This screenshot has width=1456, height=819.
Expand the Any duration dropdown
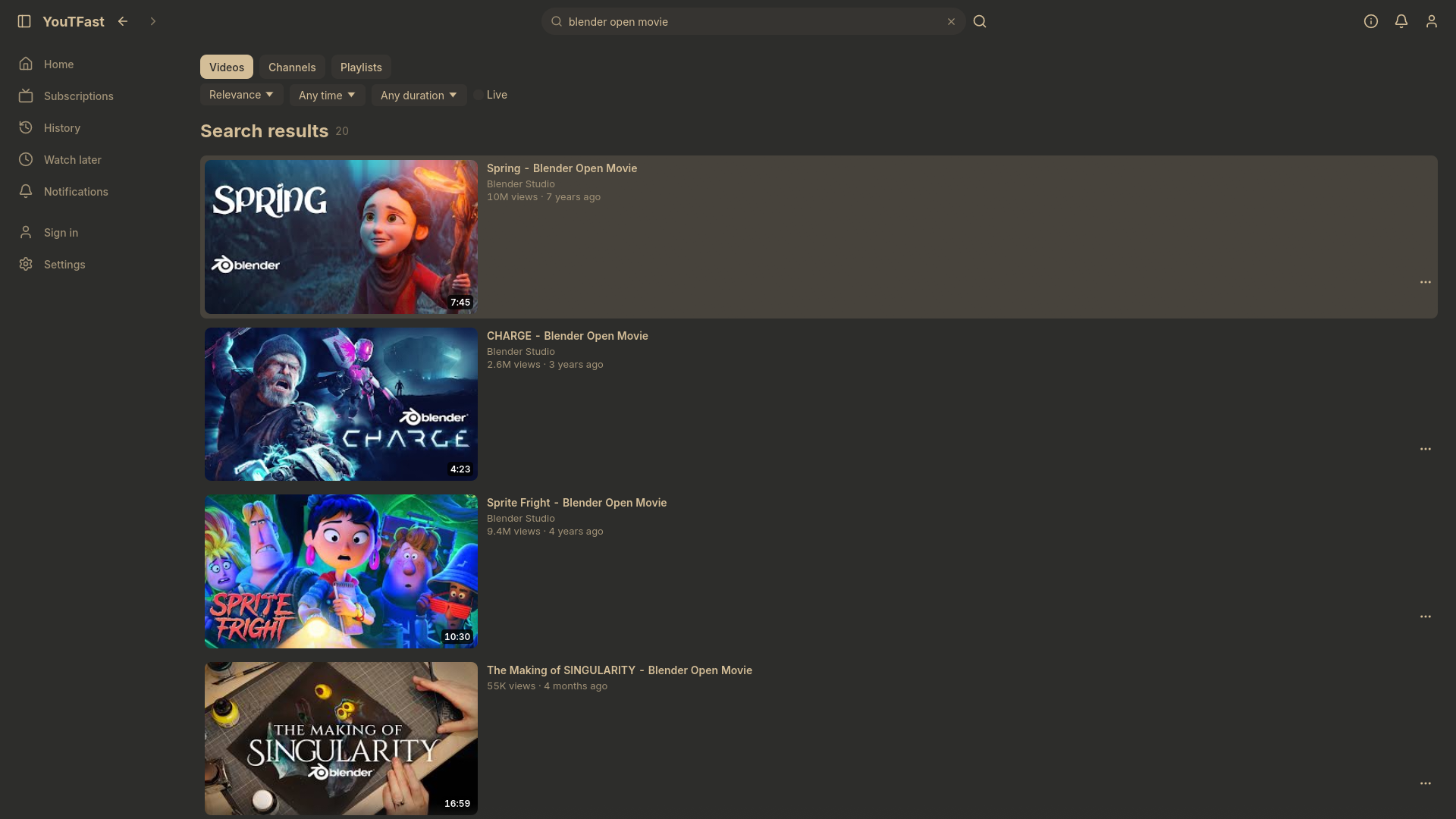click(x=419, y=95)
